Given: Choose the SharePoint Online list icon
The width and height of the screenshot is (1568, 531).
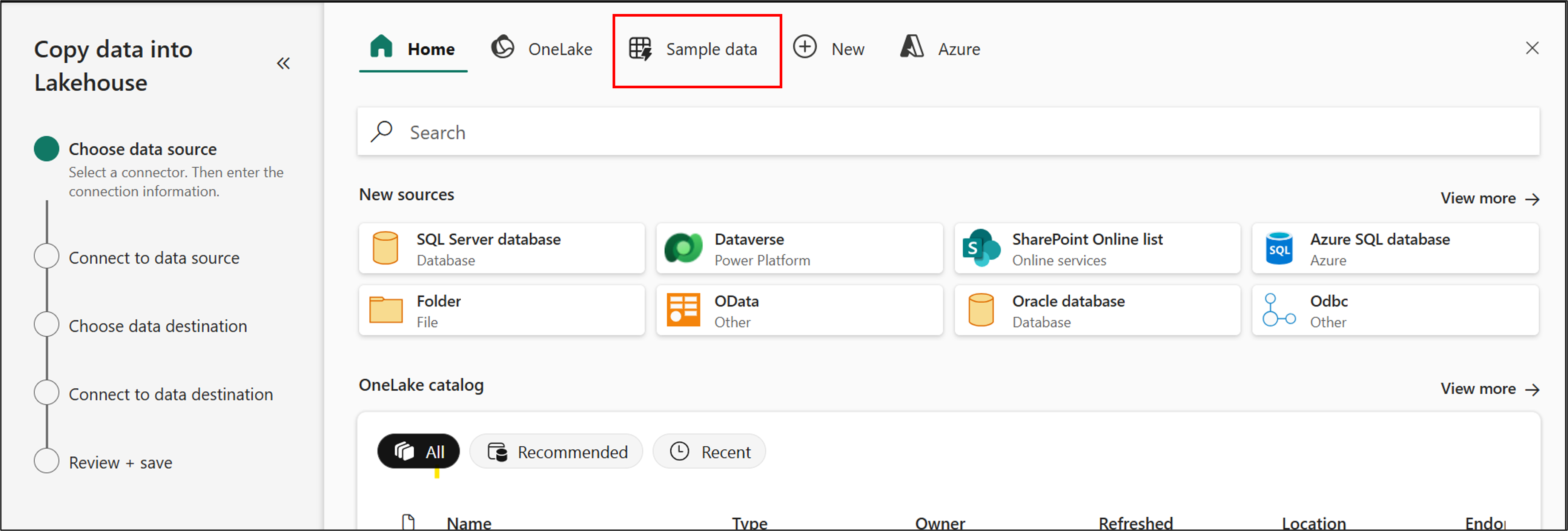Looking at the screenshot, I should coord(981,248).
